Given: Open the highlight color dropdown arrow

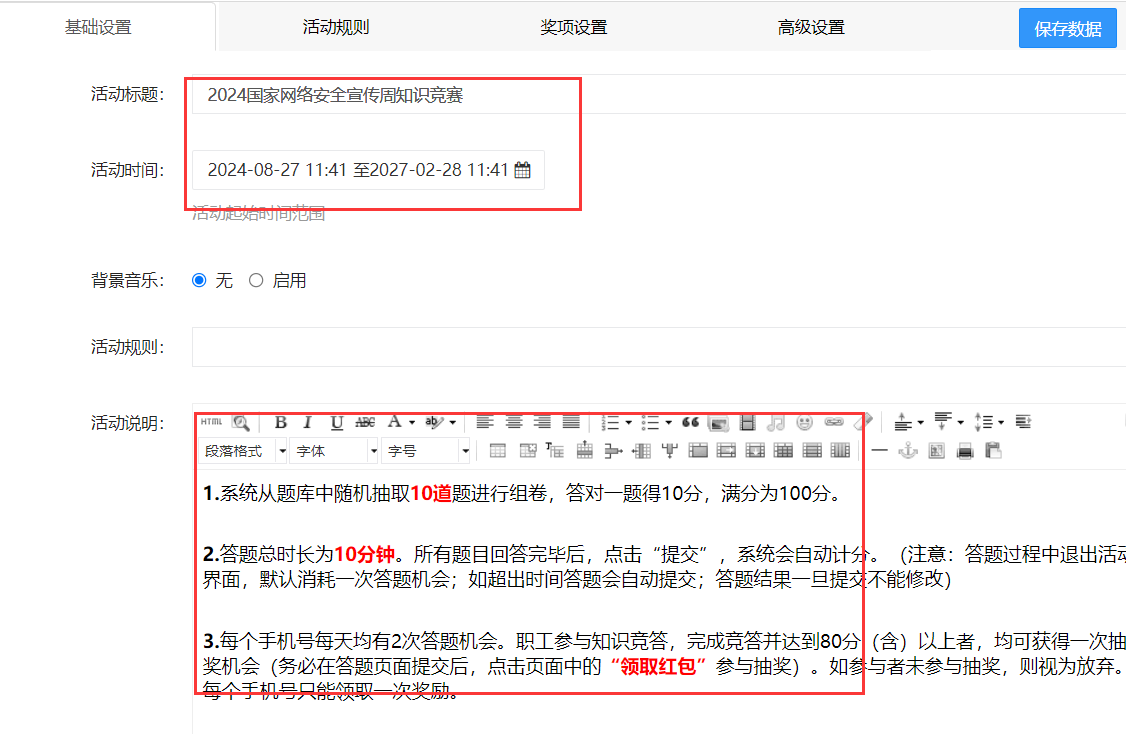Looking at the screenshot, I should [x=453, y=423].
